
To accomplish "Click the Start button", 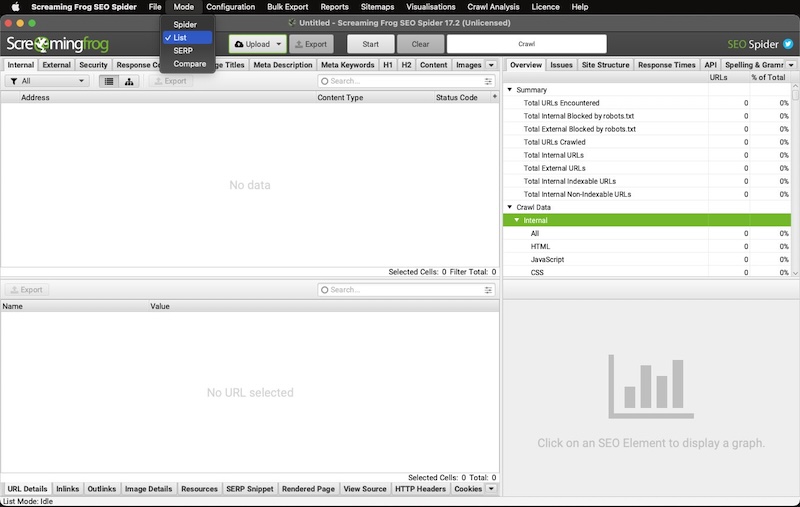I will 370,44.
